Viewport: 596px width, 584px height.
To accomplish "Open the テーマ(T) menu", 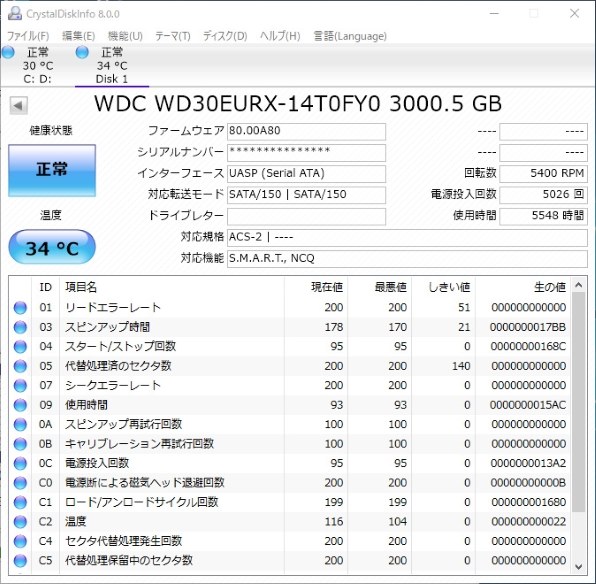I will [173, 36].
